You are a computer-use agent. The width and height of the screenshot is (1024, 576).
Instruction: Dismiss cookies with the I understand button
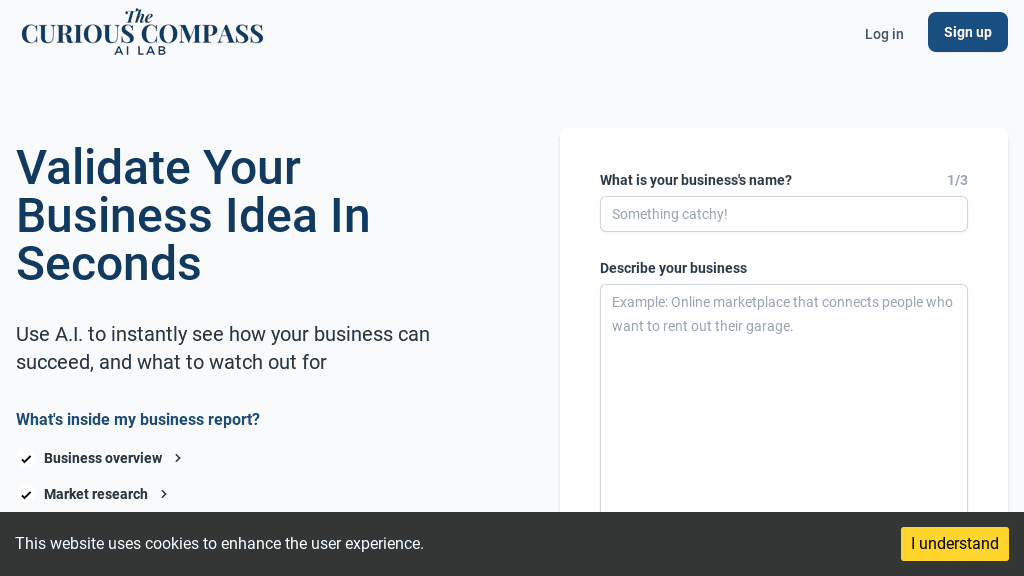(954, 544)
